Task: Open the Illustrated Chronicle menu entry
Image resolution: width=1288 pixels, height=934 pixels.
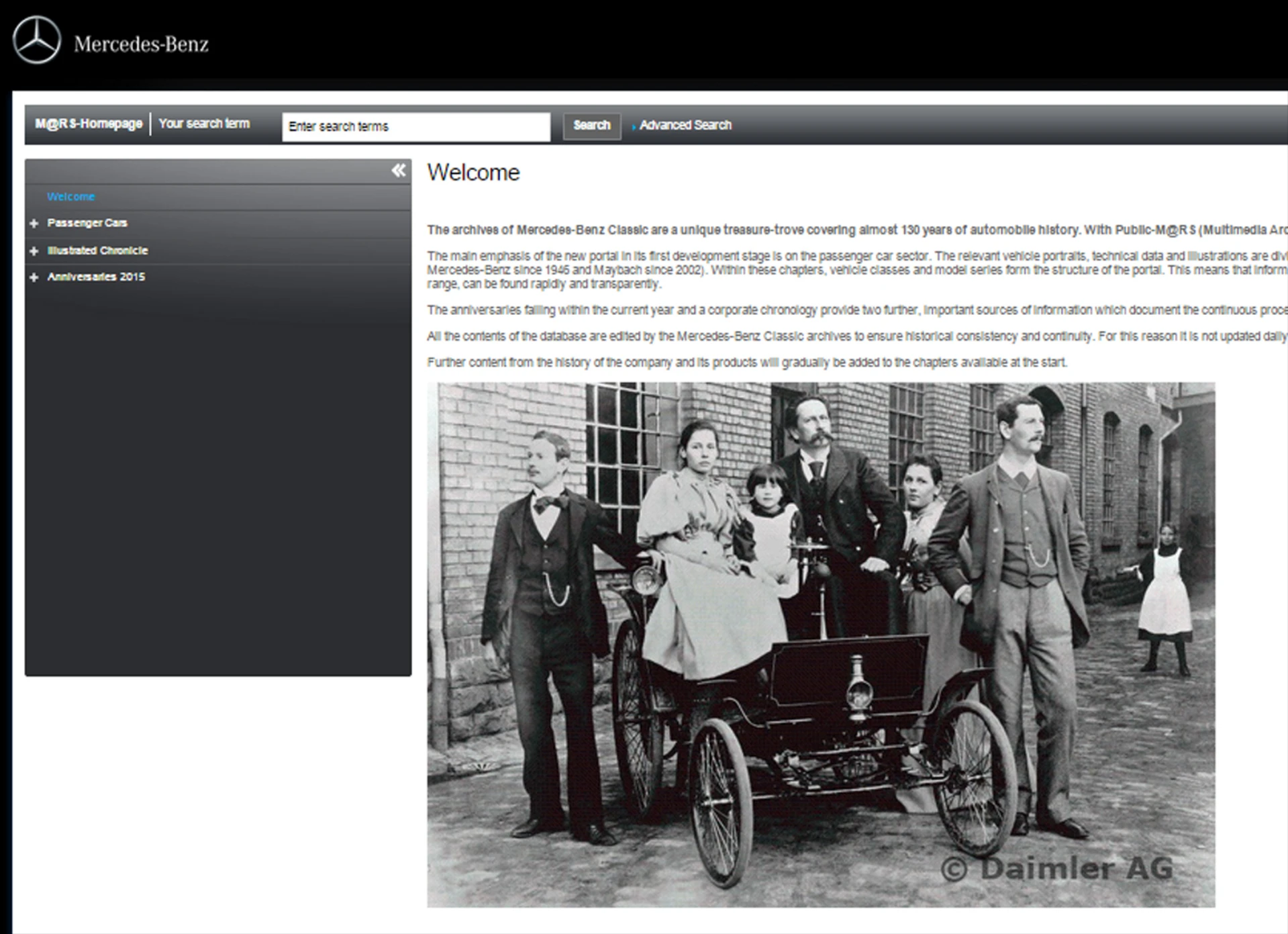Action: 97,250
